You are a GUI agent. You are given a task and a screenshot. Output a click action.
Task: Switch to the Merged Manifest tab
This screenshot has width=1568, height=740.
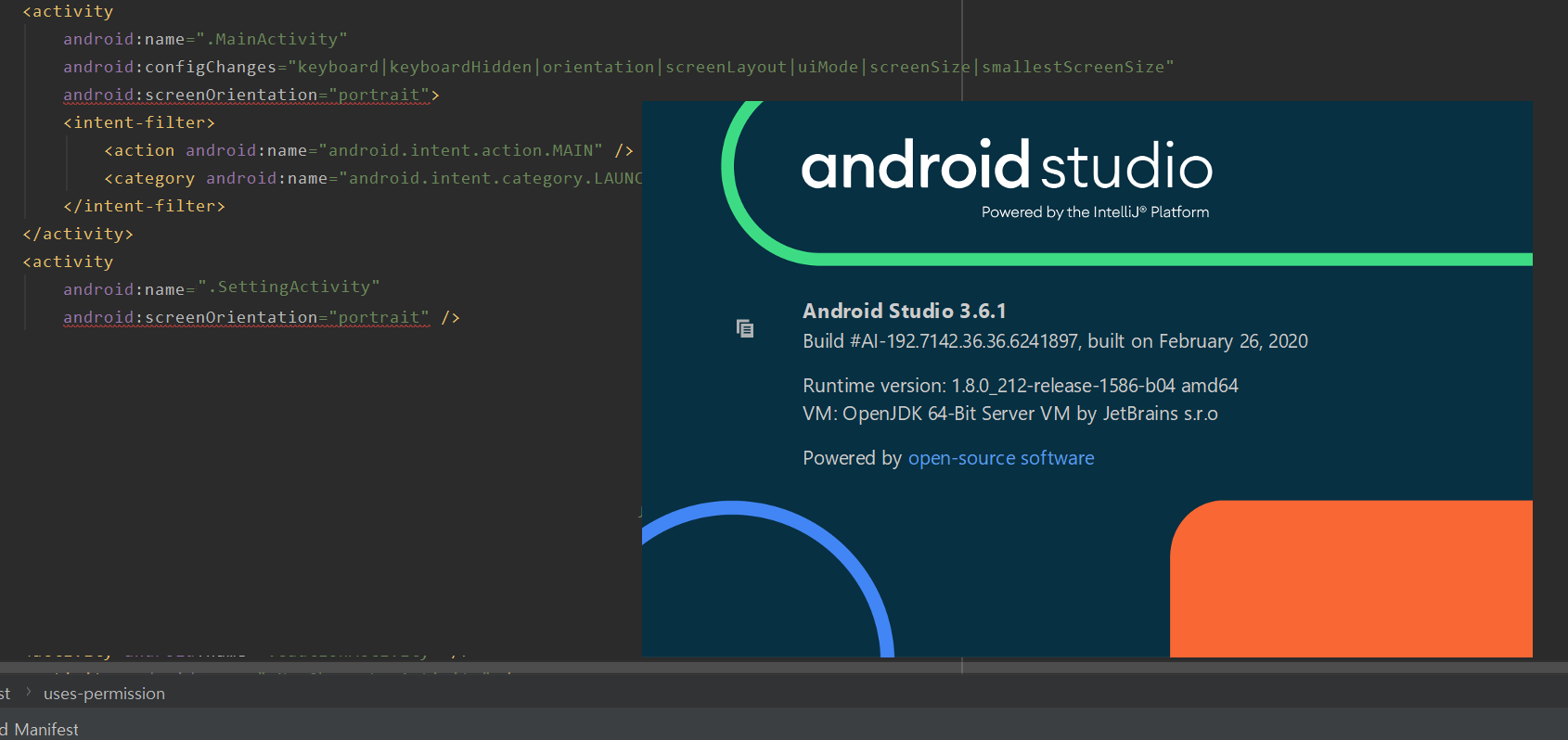(42, 730)
